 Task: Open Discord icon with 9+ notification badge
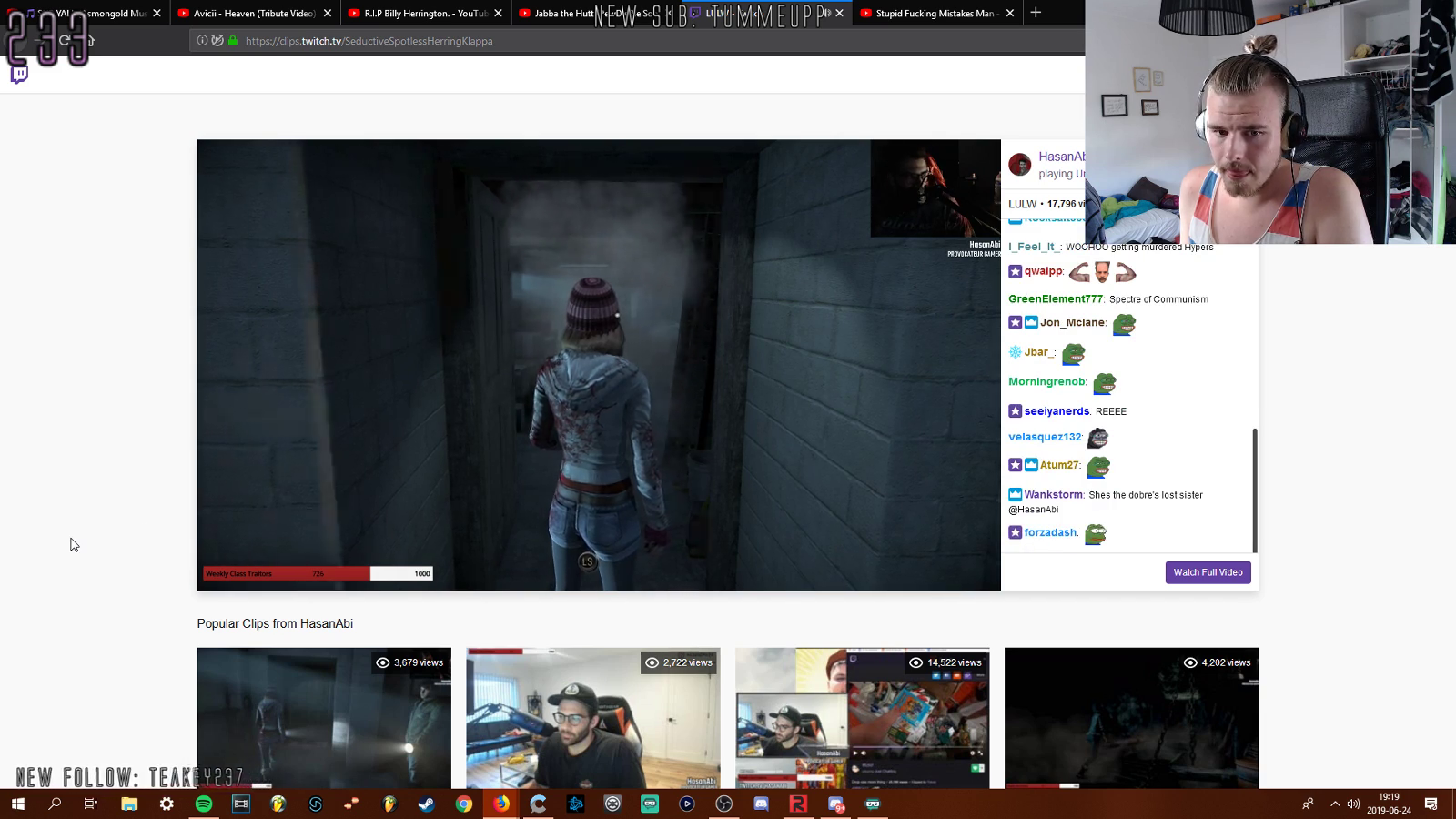(835, 804)
